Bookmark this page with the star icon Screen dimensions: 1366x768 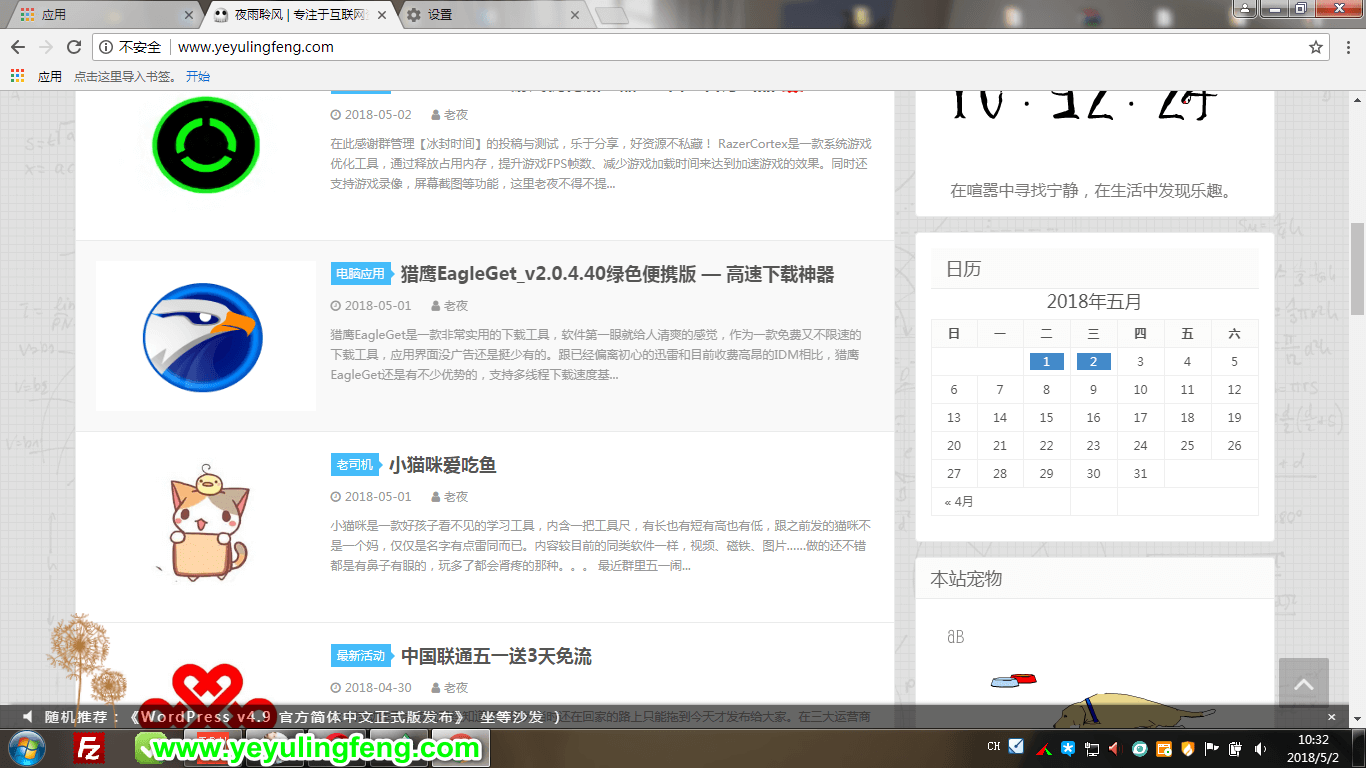click(x=1316, y=47)
